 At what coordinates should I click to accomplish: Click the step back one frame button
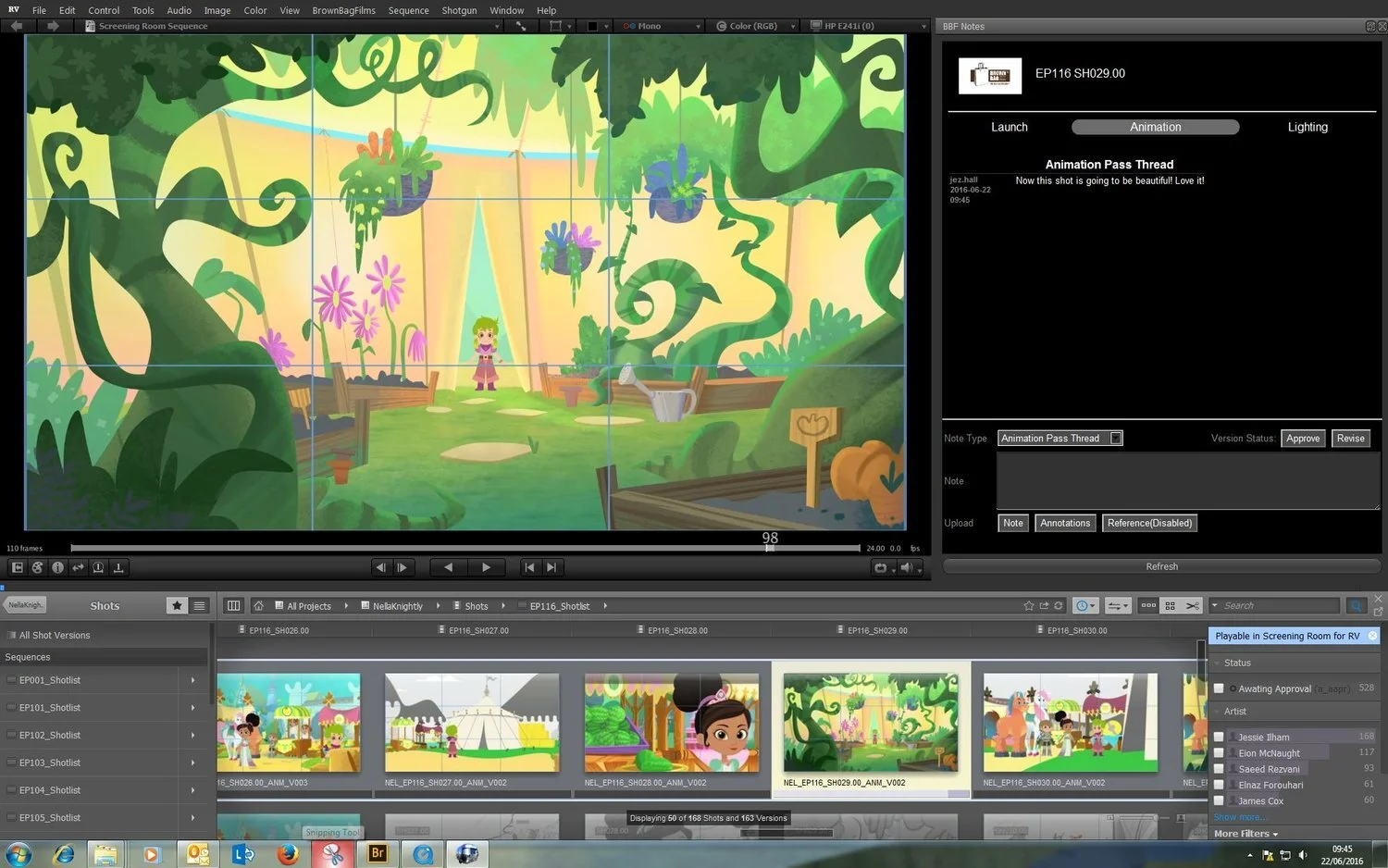(380, 567)
